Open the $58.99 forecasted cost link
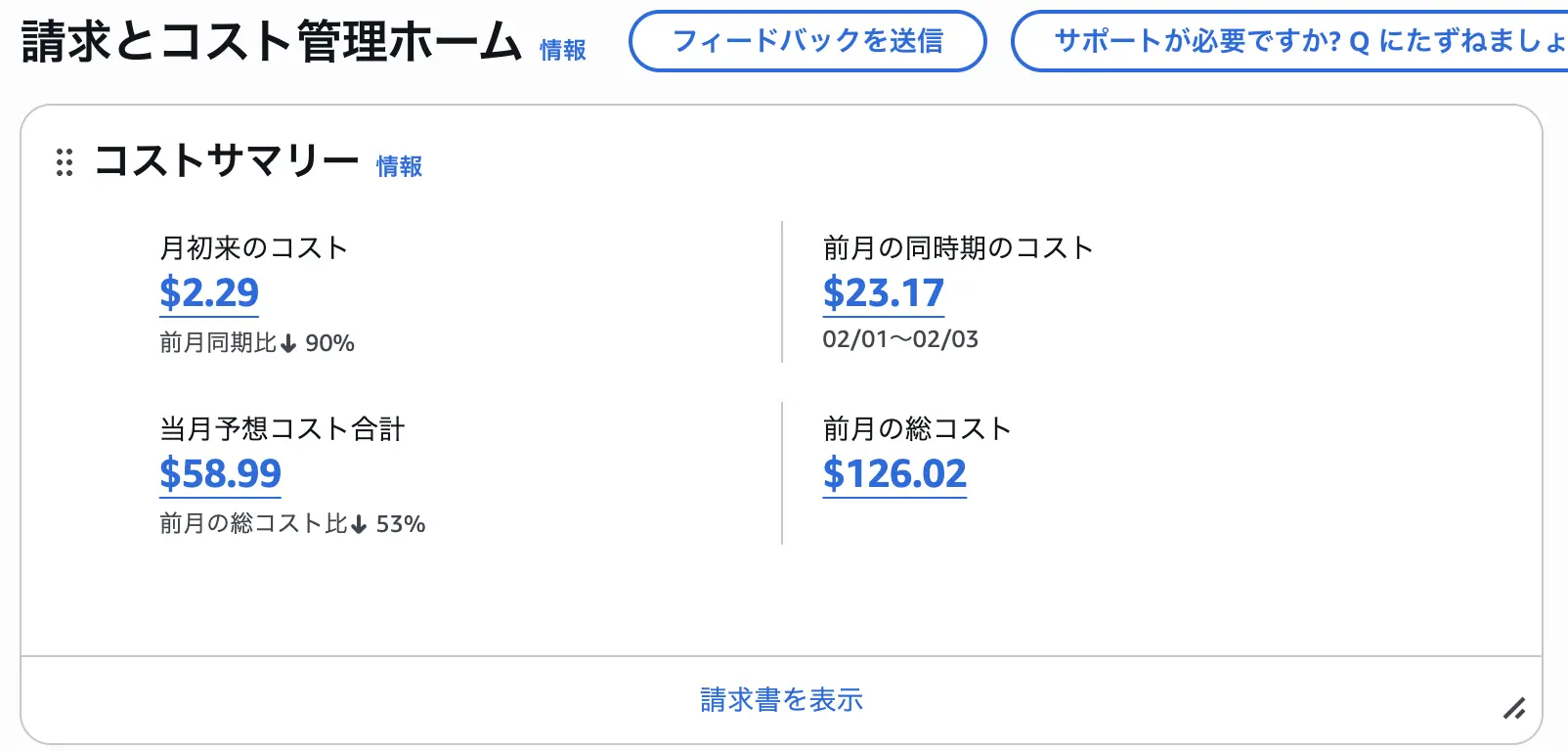 click(x=220, y=473)
